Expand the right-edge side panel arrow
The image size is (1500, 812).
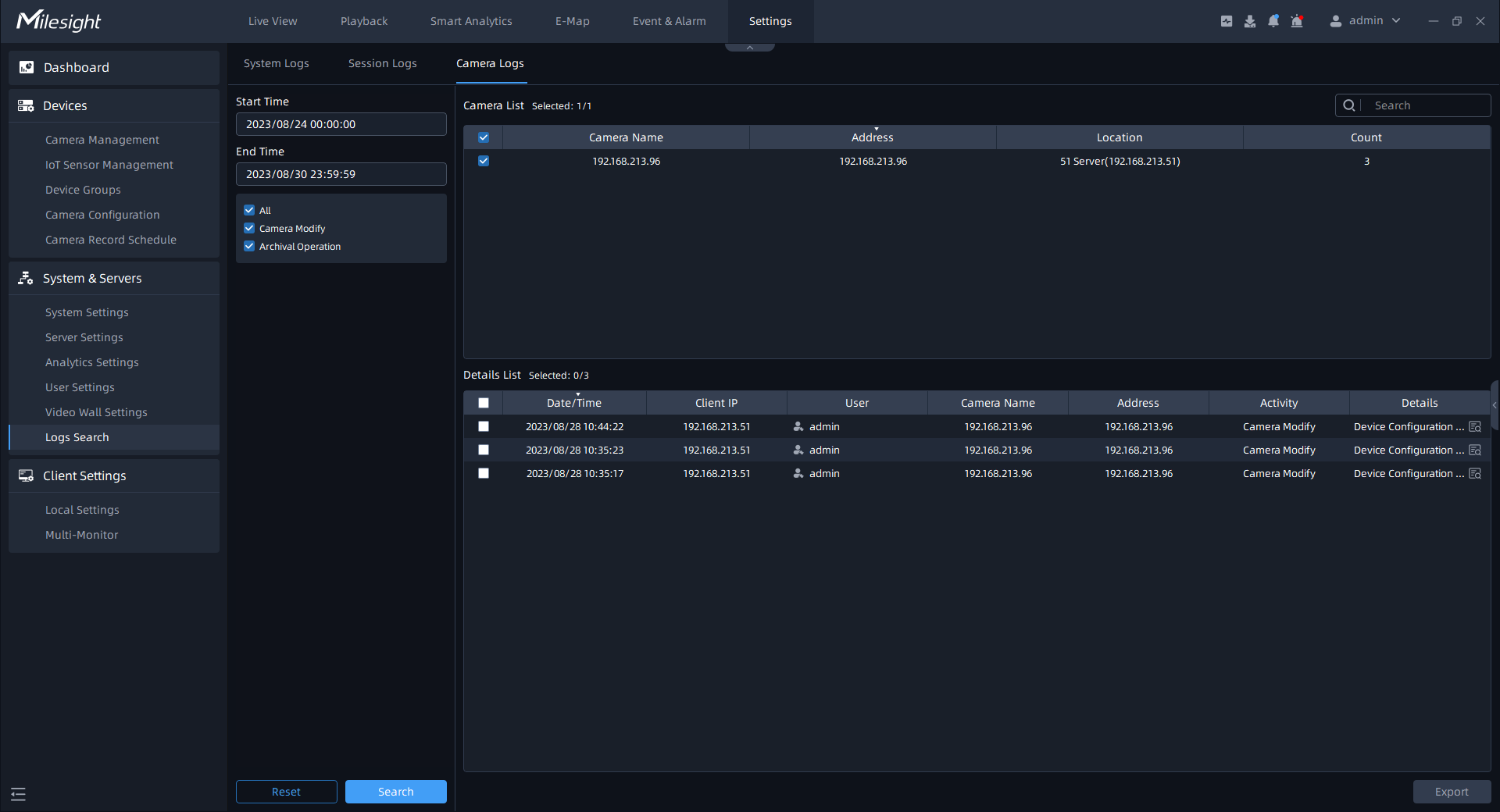(1495, 405)
